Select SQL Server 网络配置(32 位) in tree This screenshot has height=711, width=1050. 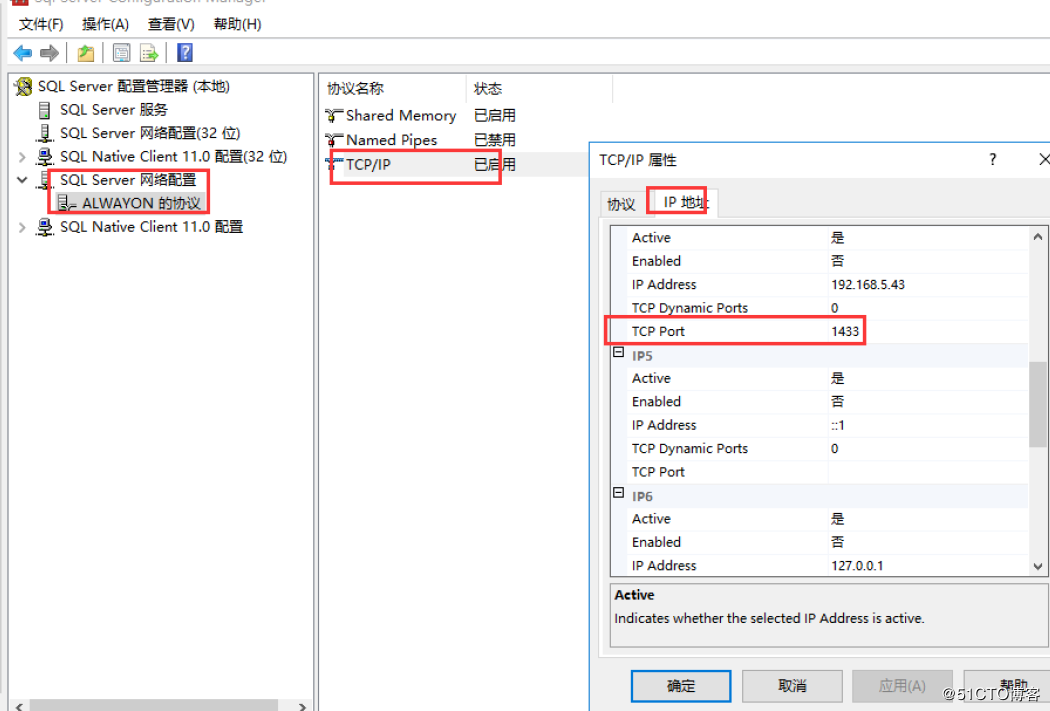150,133
